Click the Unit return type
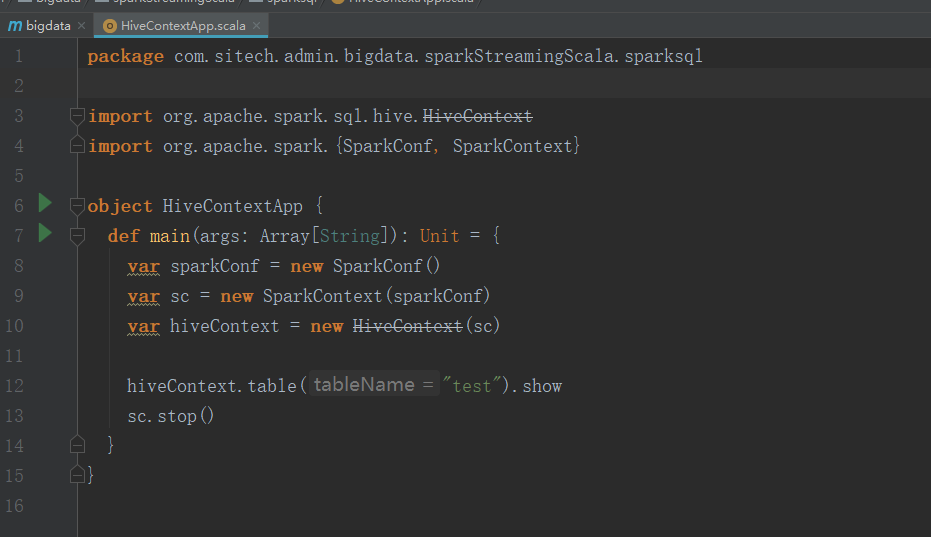 click(x=439, y=236)
